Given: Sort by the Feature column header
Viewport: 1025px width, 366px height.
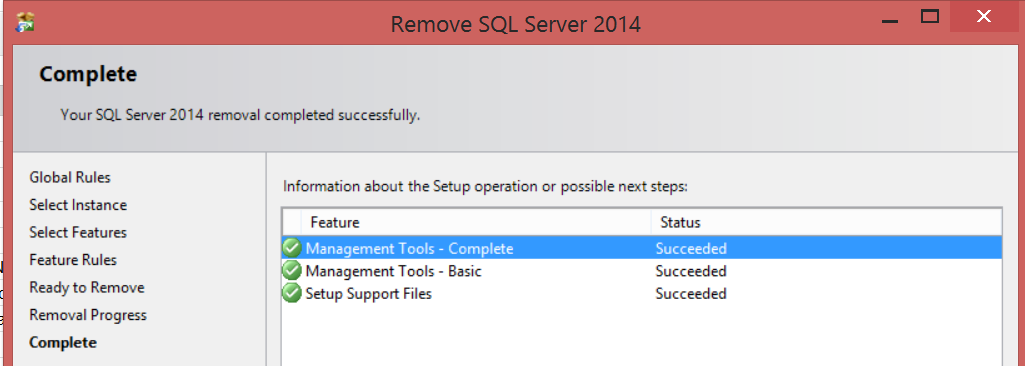Looking at the screenshot, I should 475,222.
